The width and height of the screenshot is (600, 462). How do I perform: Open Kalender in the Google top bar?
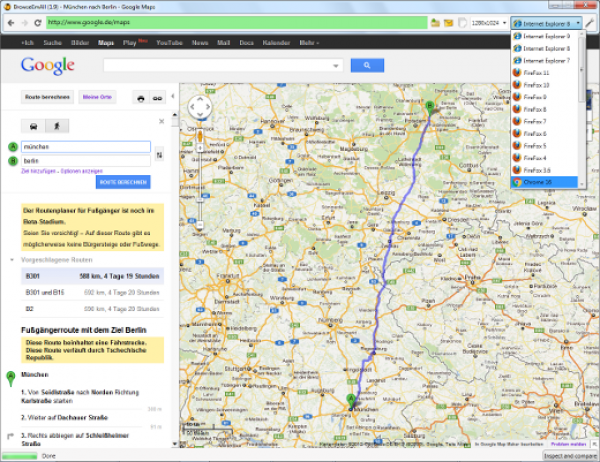pyautogui.click(x=276, y=42)
